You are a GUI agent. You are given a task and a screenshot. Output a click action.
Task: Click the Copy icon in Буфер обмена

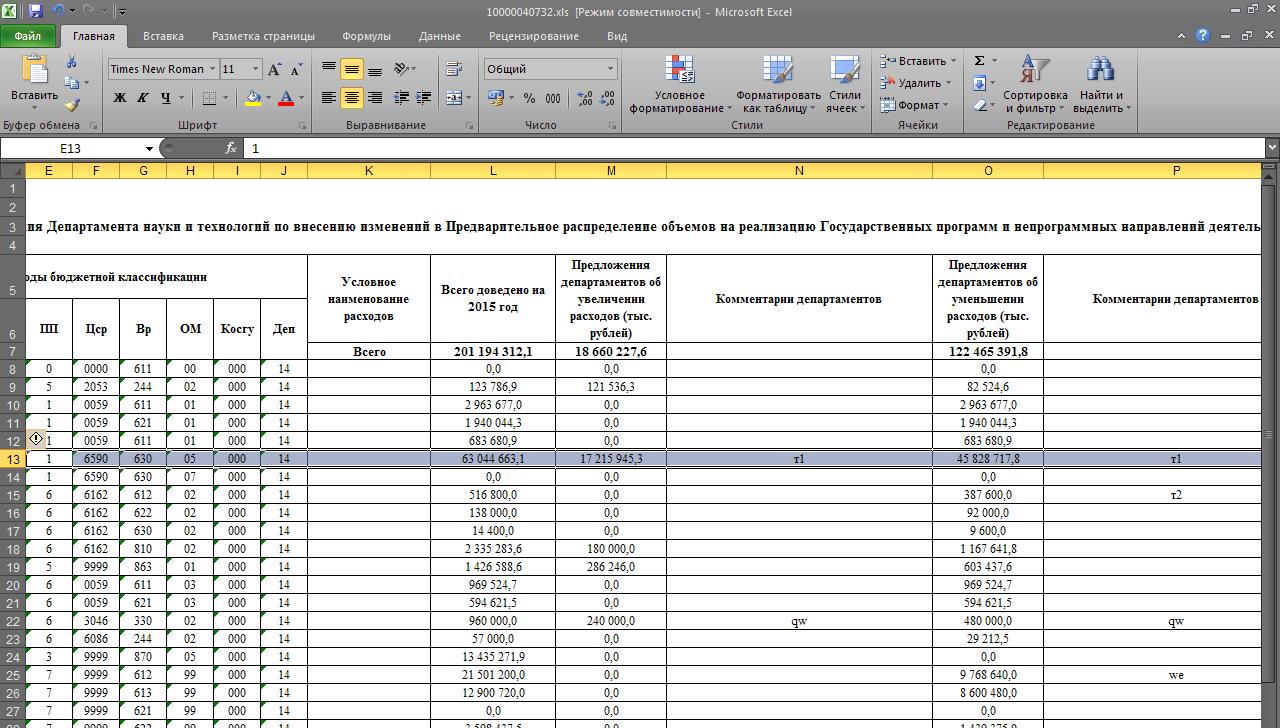72,83
